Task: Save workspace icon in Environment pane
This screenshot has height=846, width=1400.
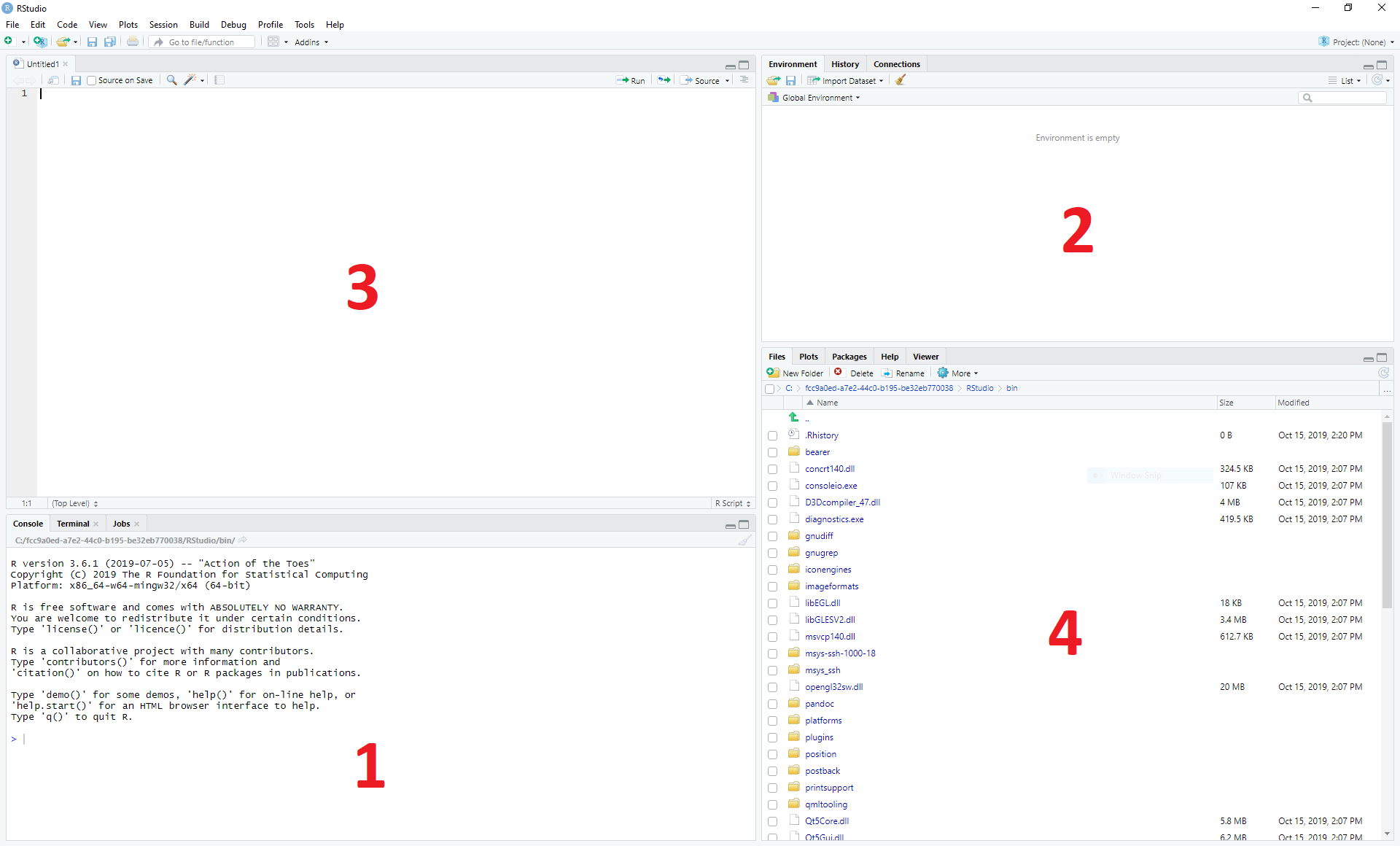Action: tap(790, 80)
